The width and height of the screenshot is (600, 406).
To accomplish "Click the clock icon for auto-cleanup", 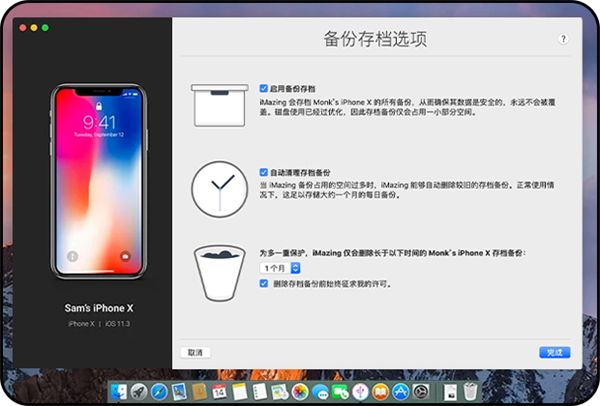I will tap(220, 189).
